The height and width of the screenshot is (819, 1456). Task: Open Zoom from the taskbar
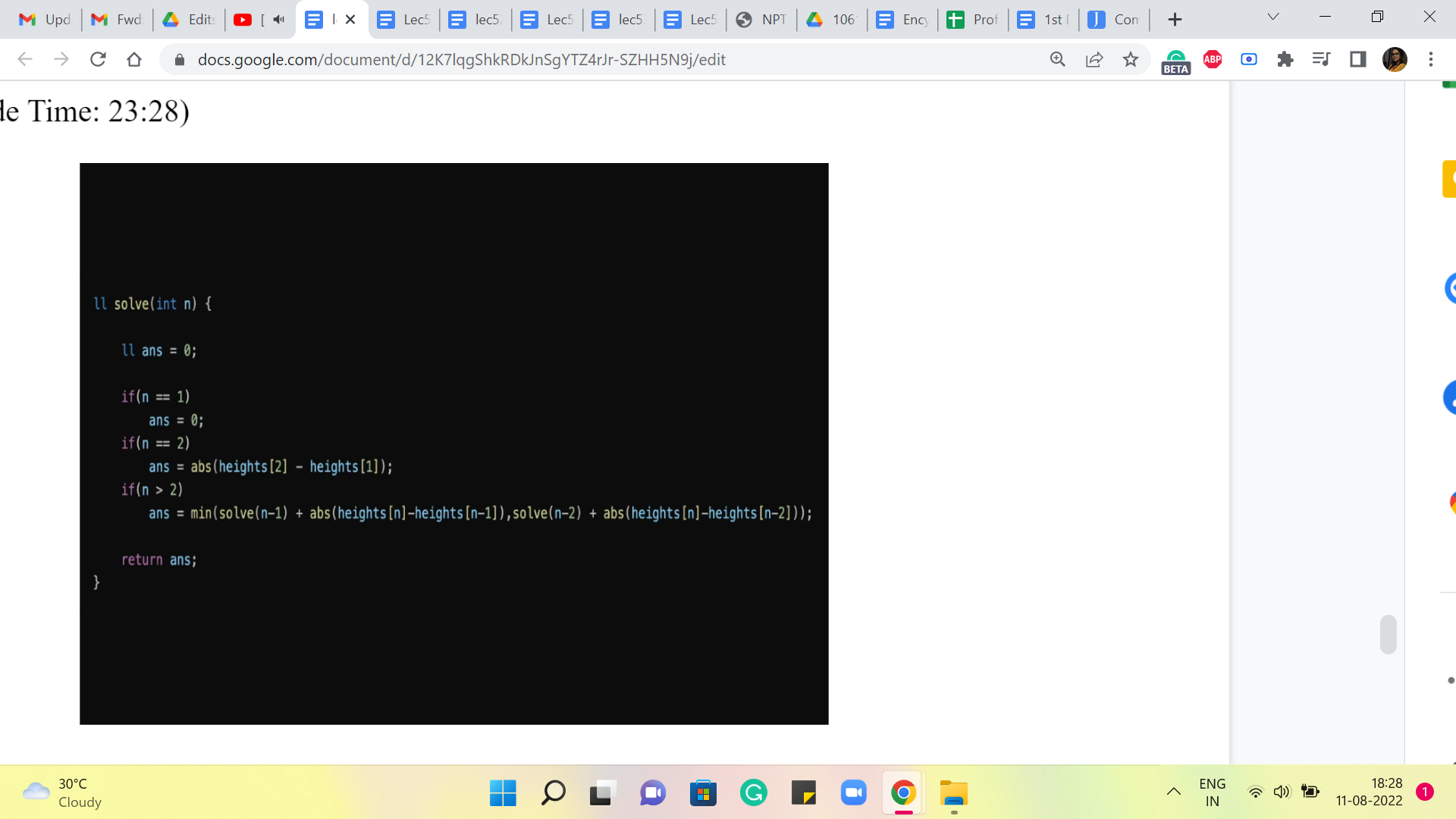click(853, 793)
